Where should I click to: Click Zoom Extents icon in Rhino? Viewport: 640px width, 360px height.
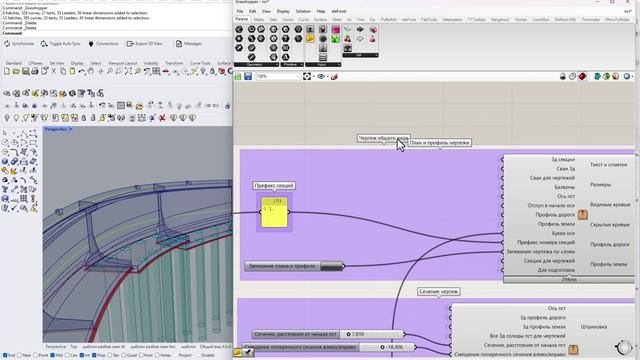coord(128,71)
